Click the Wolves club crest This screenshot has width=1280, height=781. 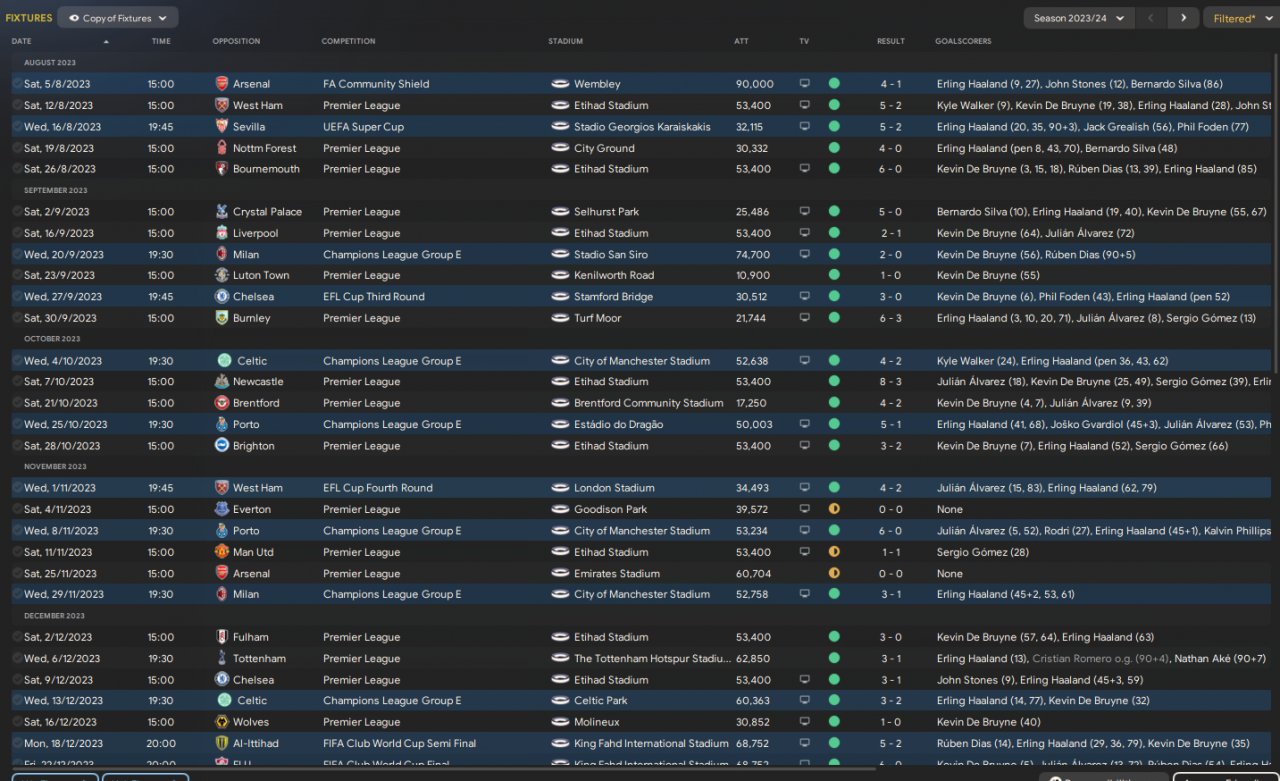pos(222,722)
